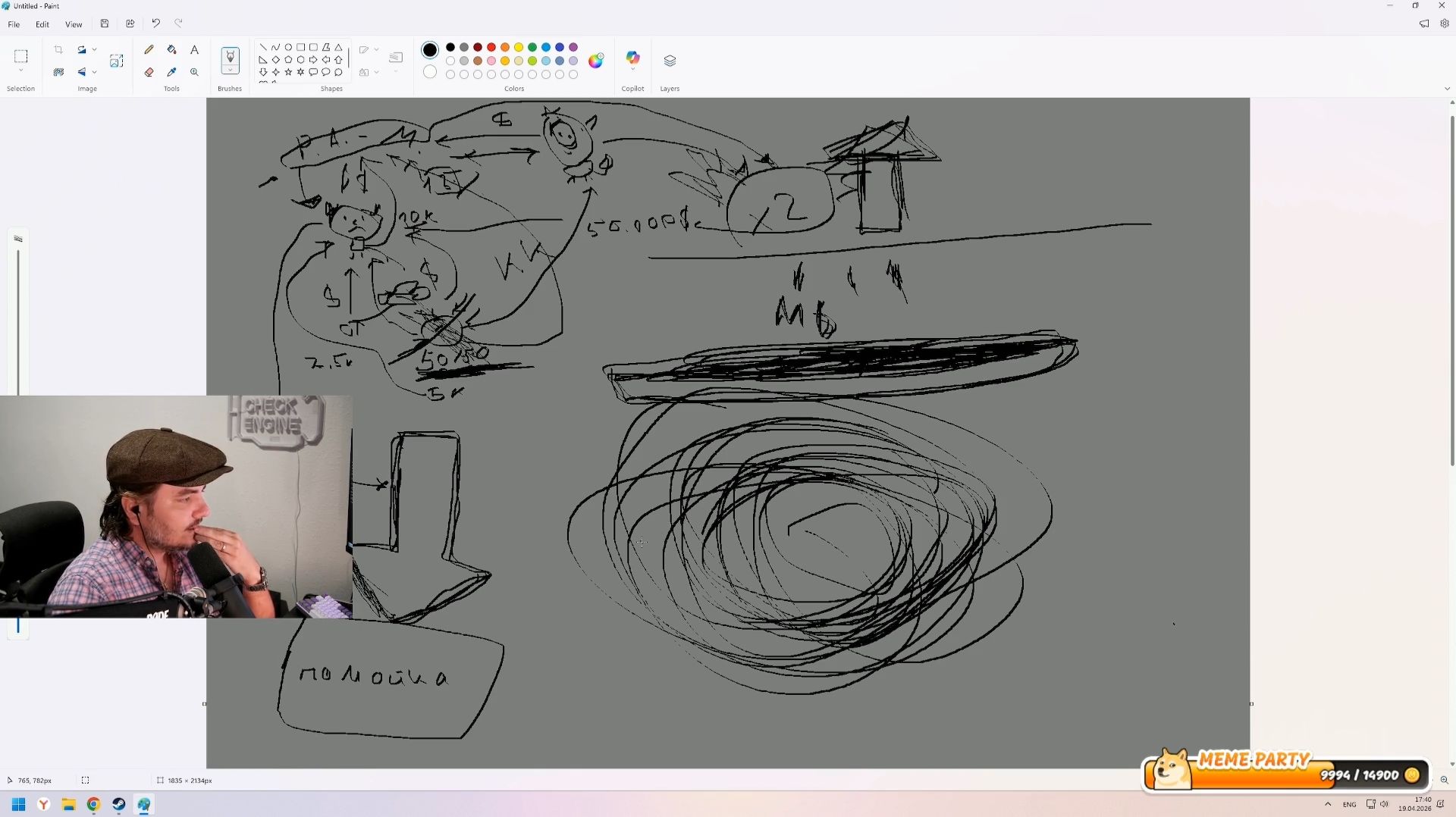1456x817 pixels.
Task: Click the Meme Party 9994 / 14900 widget
Action: (1286, 772)
